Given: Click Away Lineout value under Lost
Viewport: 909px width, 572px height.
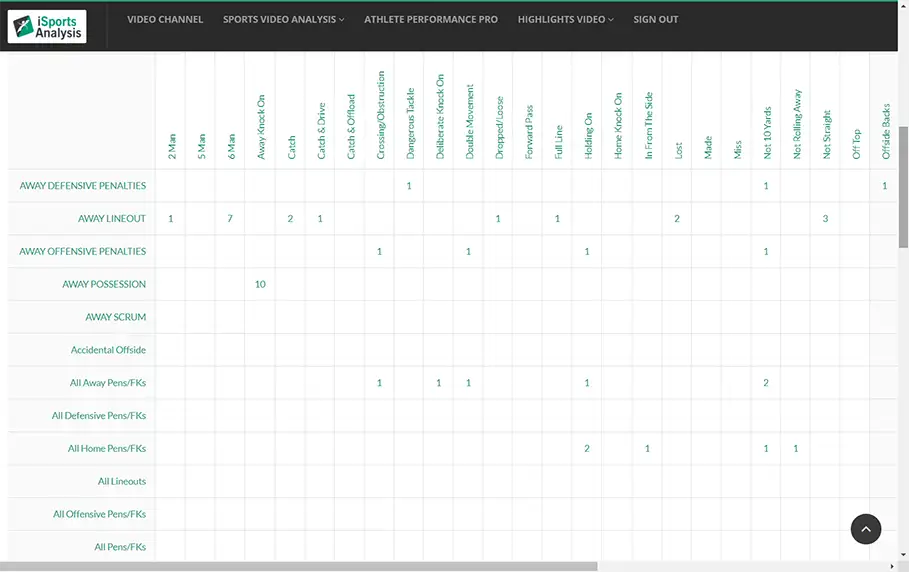Looking at the screenshot, I should [x=677, y=218].
